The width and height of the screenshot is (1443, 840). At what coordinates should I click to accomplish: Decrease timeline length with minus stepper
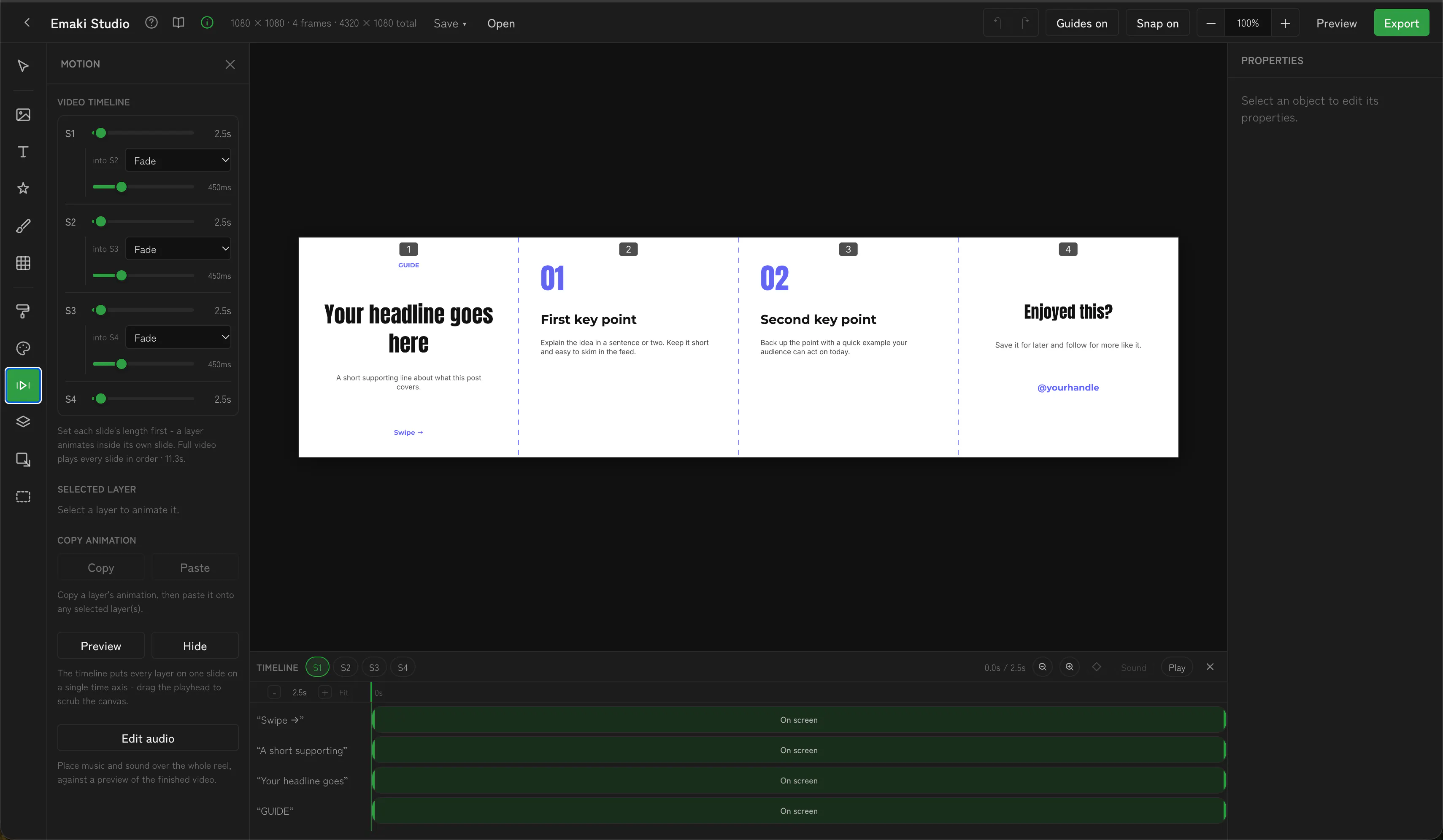click(274, 693)
